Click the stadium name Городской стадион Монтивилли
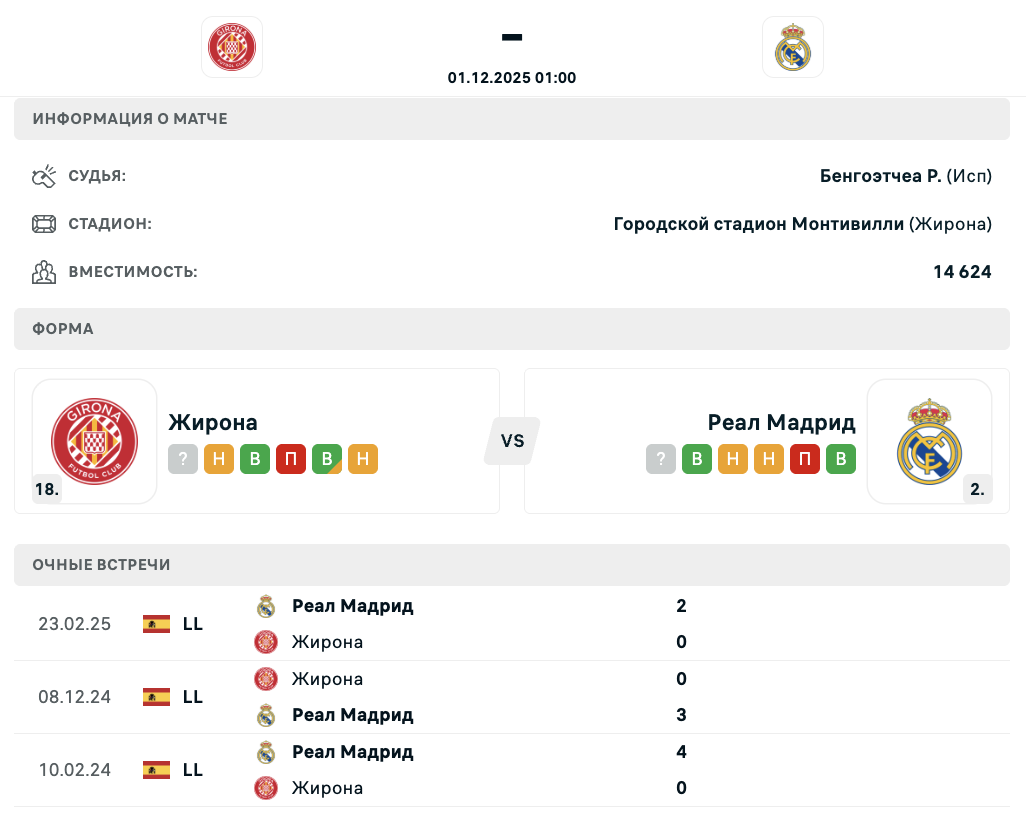 point(758,224)
